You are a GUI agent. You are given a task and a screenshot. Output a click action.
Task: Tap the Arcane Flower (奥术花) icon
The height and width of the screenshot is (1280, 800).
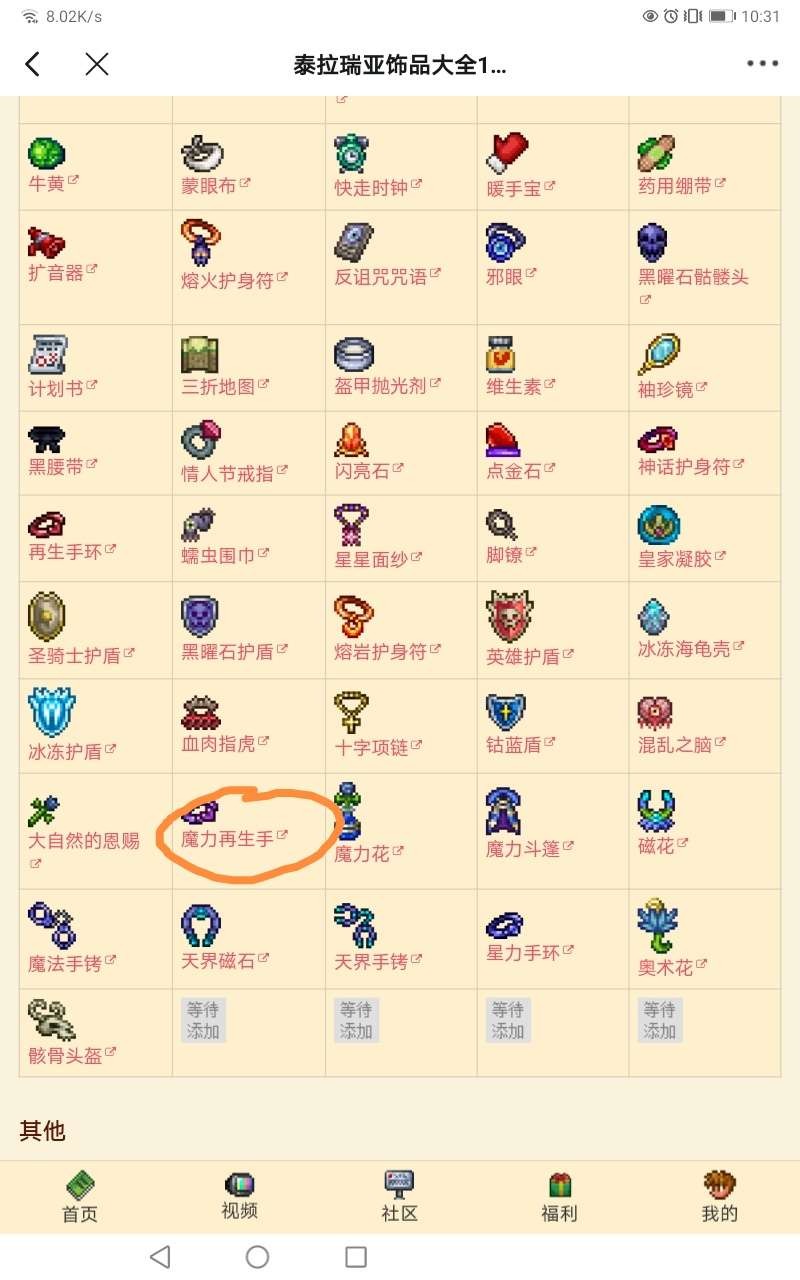[658, 925]
